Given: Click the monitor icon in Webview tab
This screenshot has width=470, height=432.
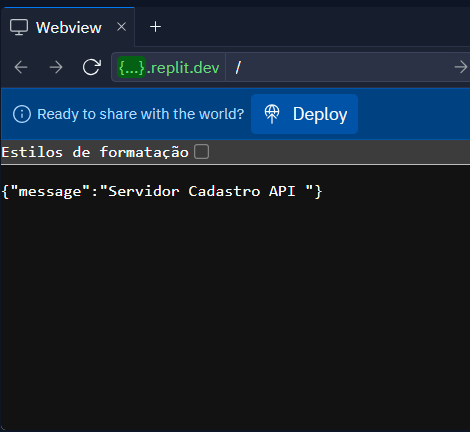Looking at the screenshot, I should [x=19, y=27].
